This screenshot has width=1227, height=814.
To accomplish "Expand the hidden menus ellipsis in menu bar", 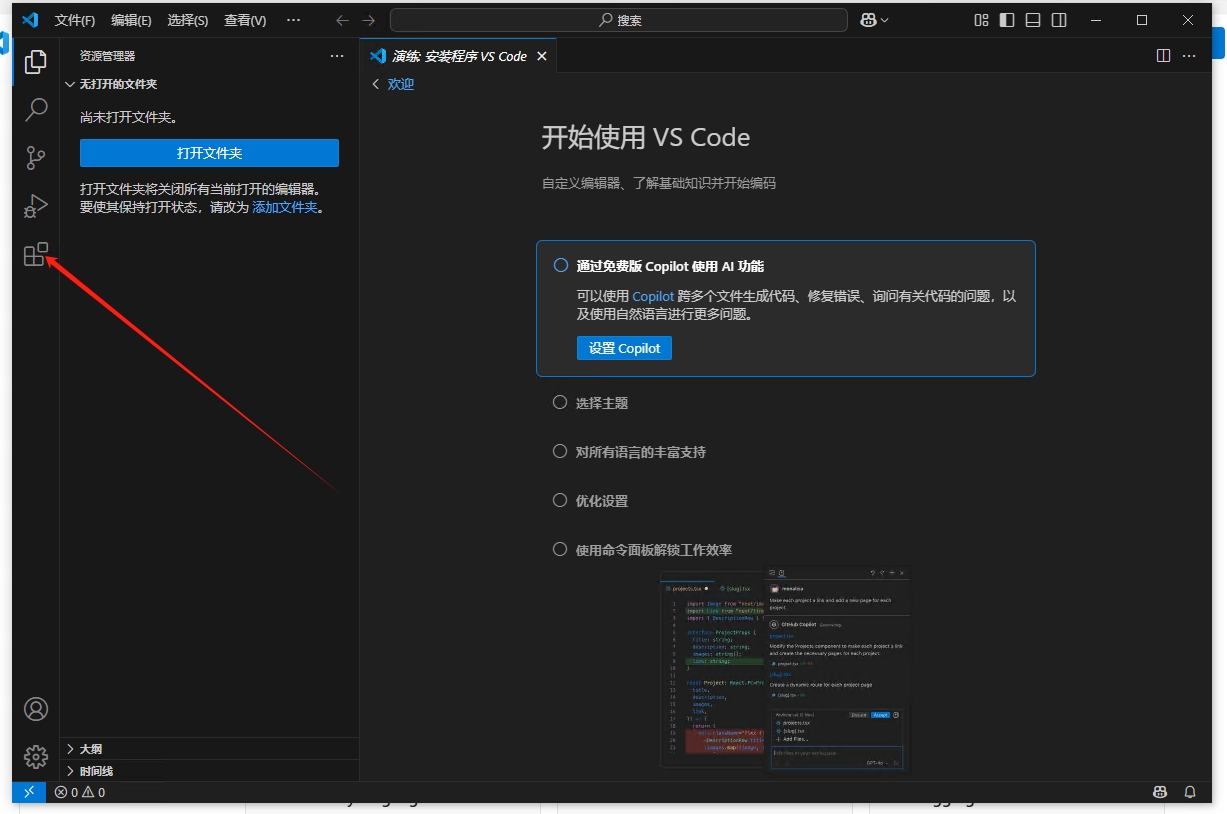I will coord(293,20).
